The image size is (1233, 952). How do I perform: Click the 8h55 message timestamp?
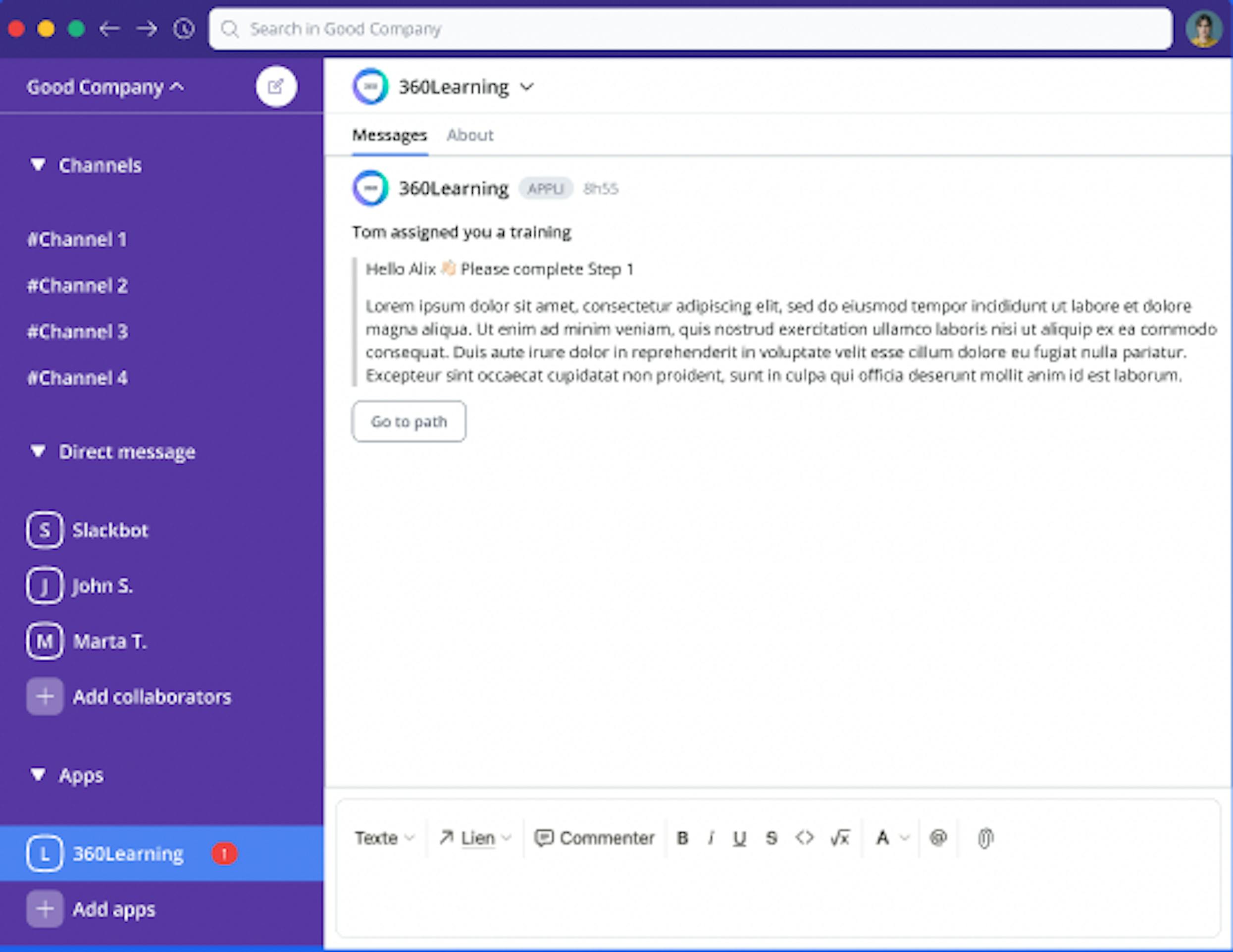pos(601,189)
